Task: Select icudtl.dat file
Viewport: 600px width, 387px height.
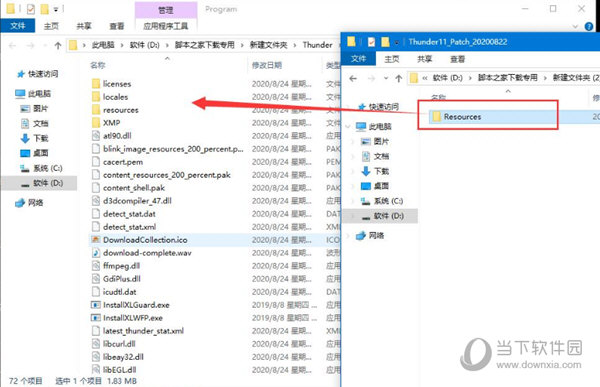Action: pos(119,292)
